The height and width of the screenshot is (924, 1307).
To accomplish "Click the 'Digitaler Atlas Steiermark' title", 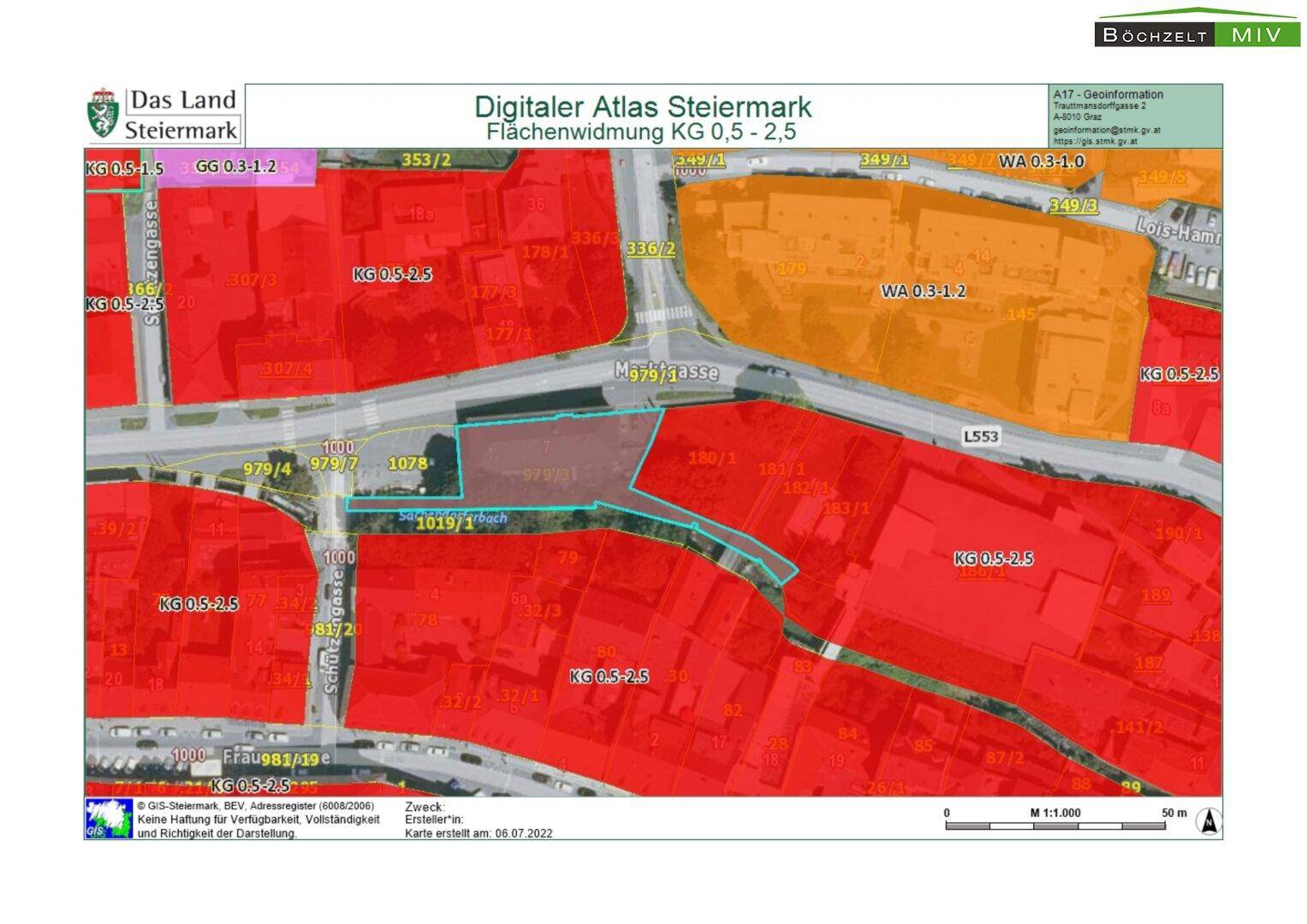I will [x=642, y=108].
